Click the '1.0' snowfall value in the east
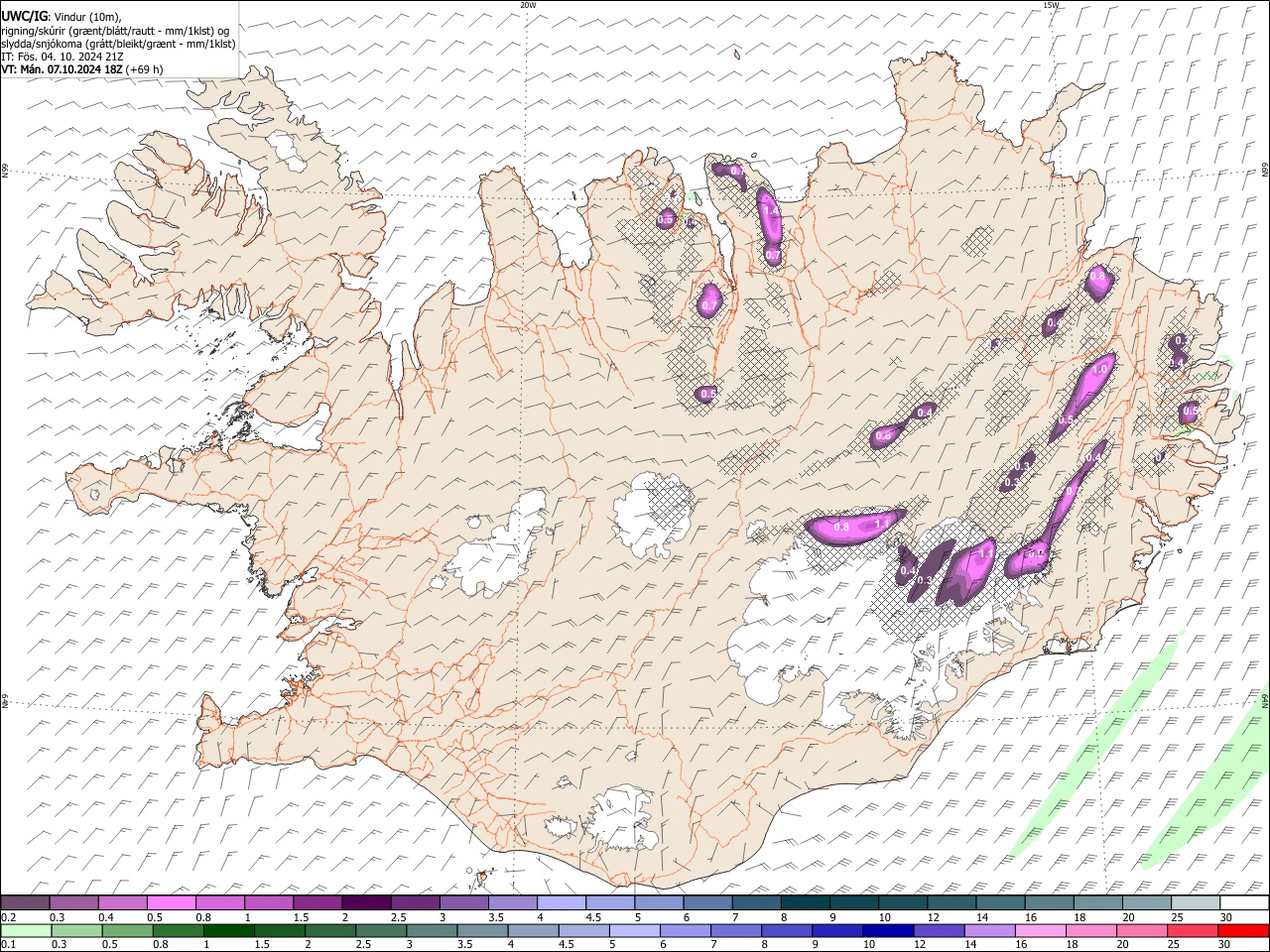1270x952 pixels. click(1099, 369)
